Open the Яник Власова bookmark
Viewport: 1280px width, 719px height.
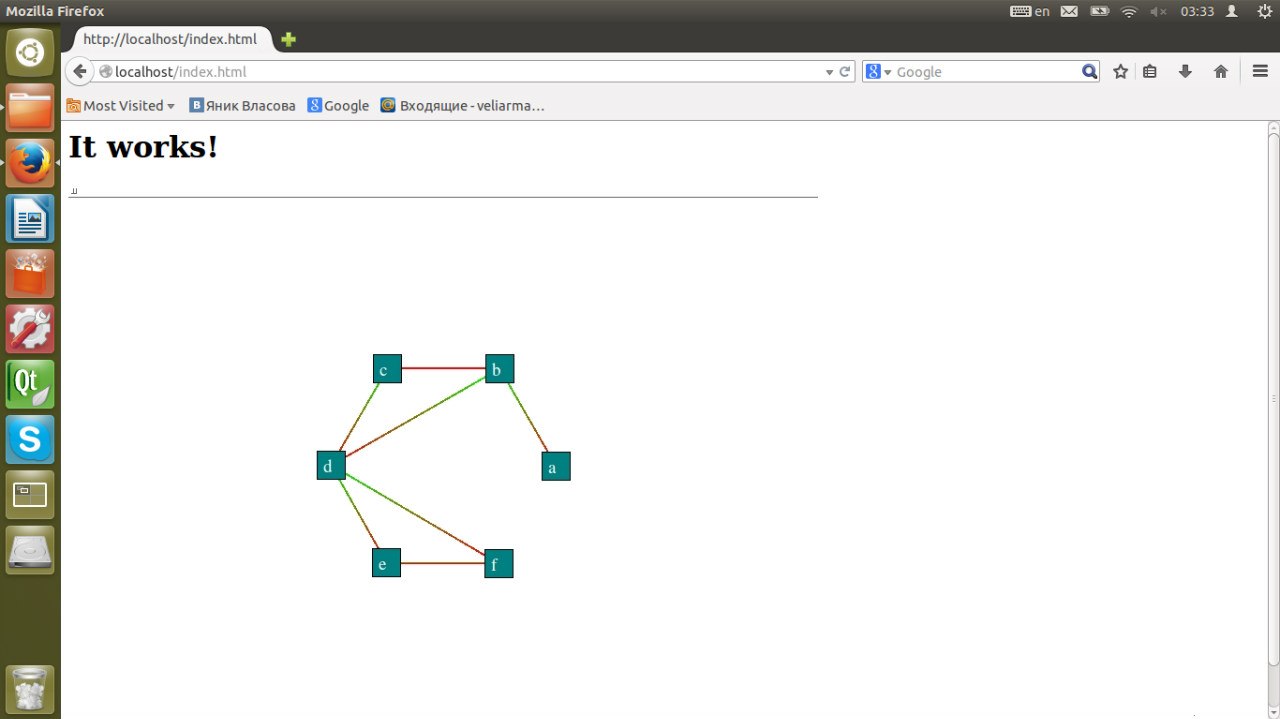click(242, 105)
